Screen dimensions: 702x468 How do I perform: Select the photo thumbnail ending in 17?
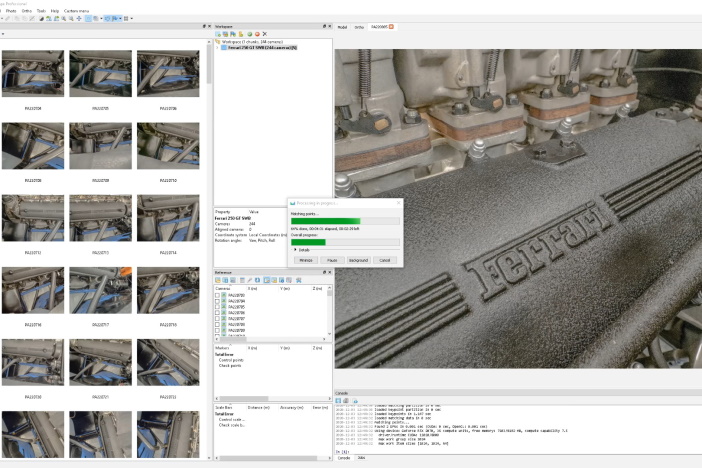[x=100, y=290]
